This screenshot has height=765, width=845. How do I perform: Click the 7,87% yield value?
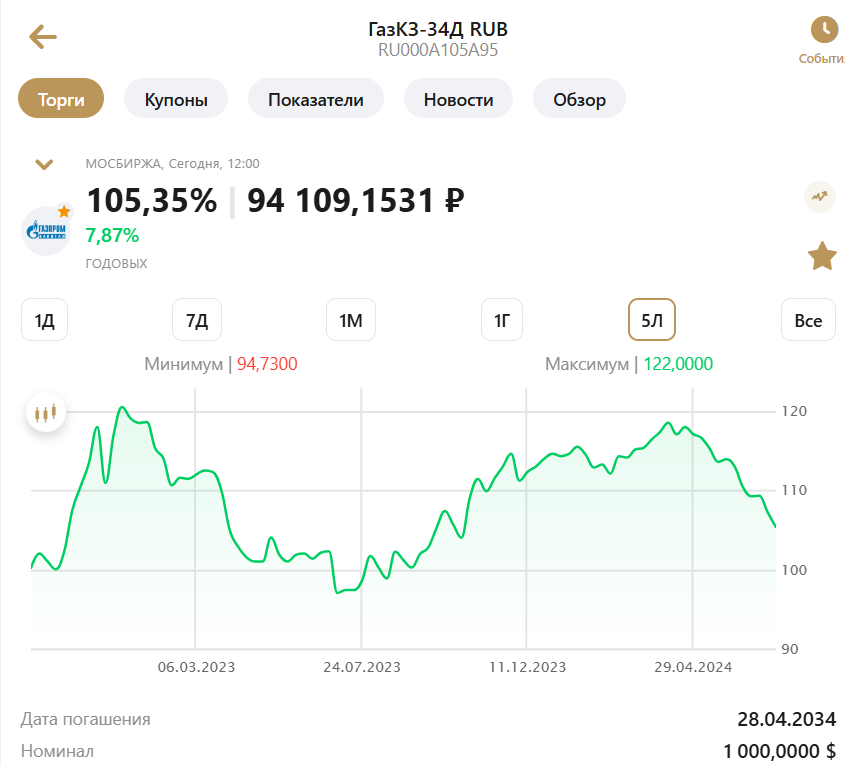coord(112,235)
